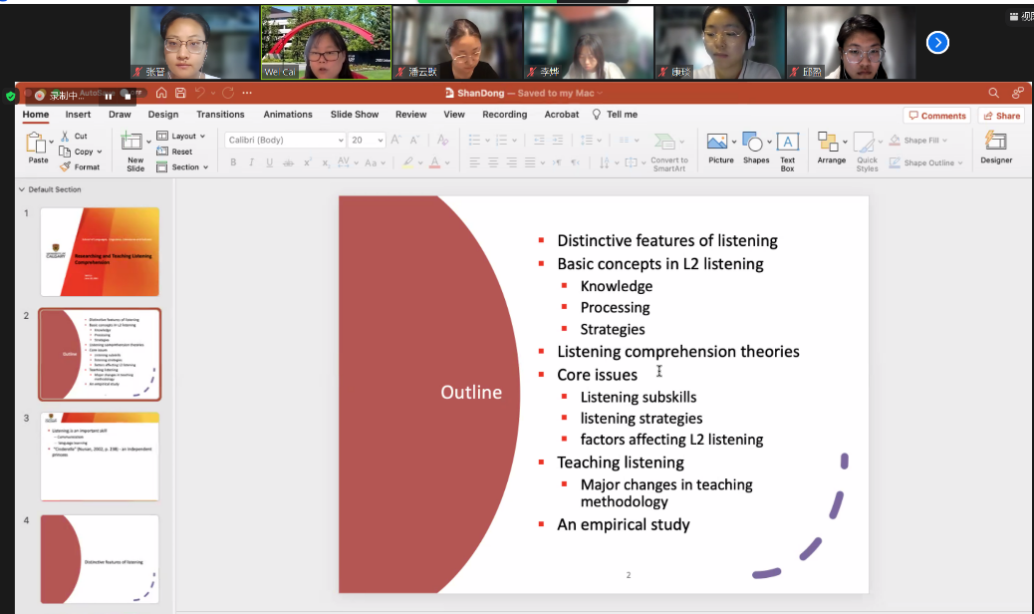Click the Save icon in title bar
This screenshot has width=1034, height=614.
pos(180,93)
